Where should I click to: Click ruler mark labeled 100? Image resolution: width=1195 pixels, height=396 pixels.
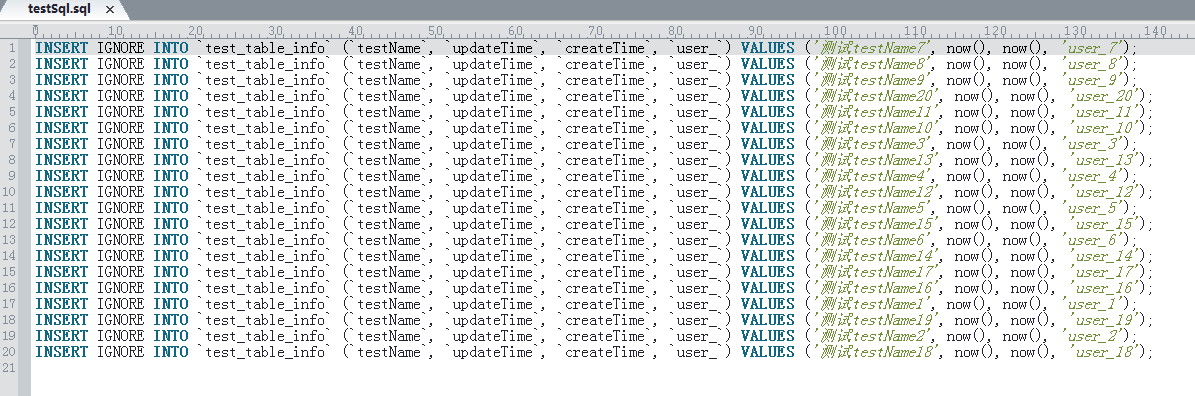(835, 30)
